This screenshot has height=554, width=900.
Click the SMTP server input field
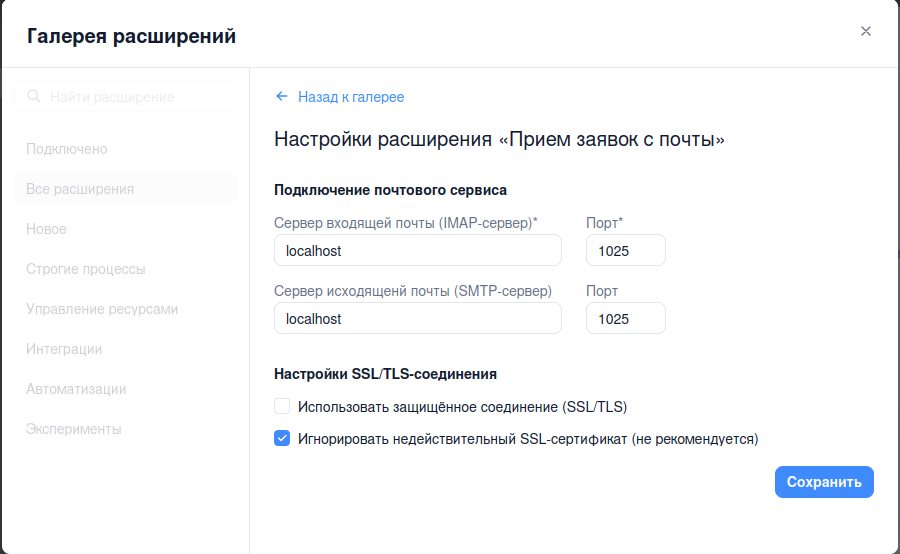point(417,319)
